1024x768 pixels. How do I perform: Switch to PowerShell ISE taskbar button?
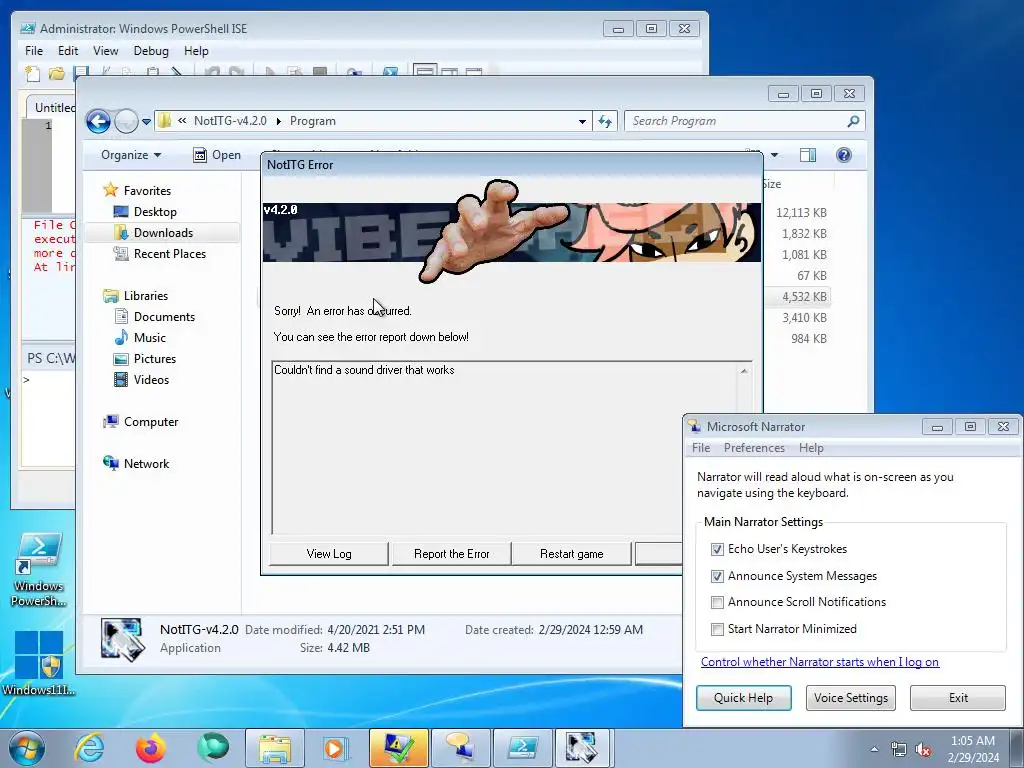pyautogui.click(x=522, y=748)
